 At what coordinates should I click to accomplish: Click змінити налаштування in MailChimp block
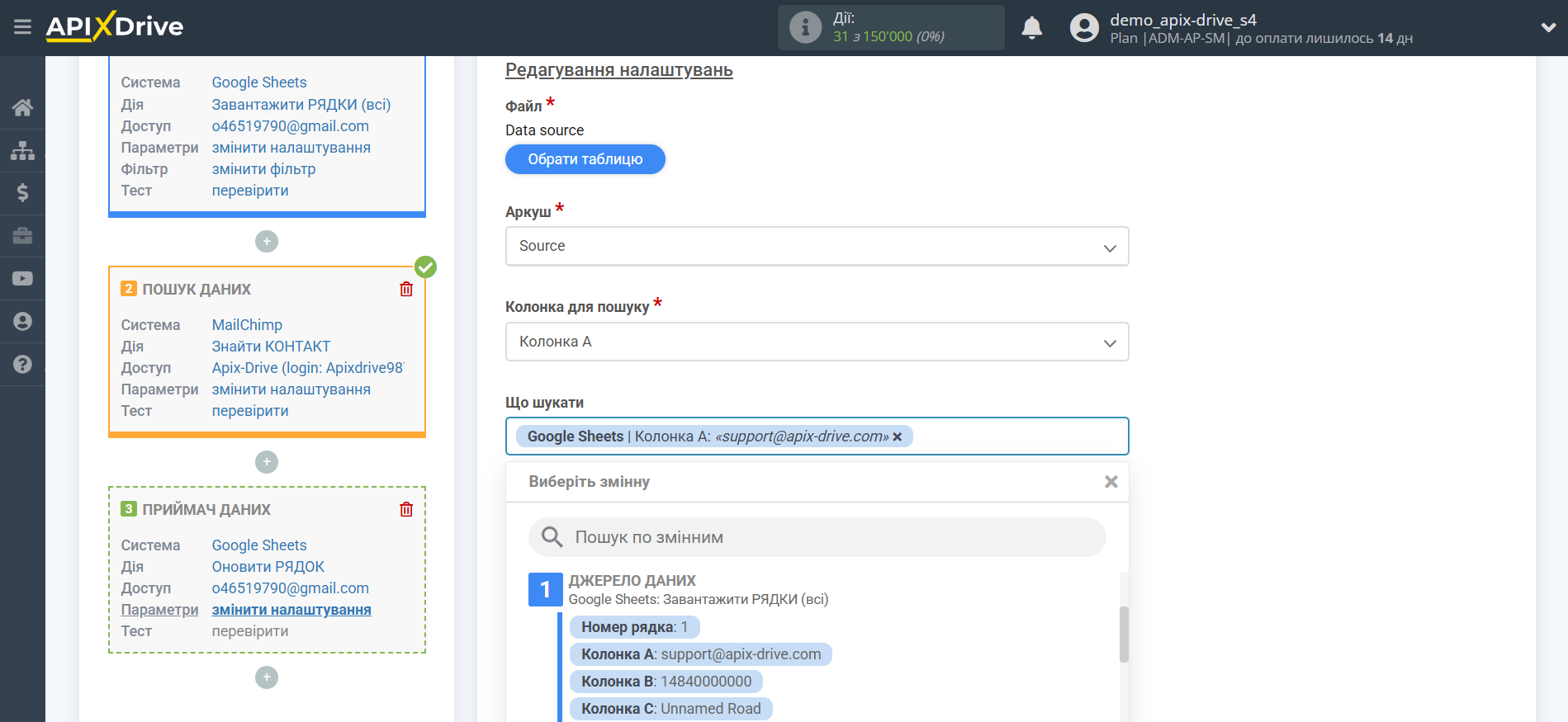(x=291, y=389)
